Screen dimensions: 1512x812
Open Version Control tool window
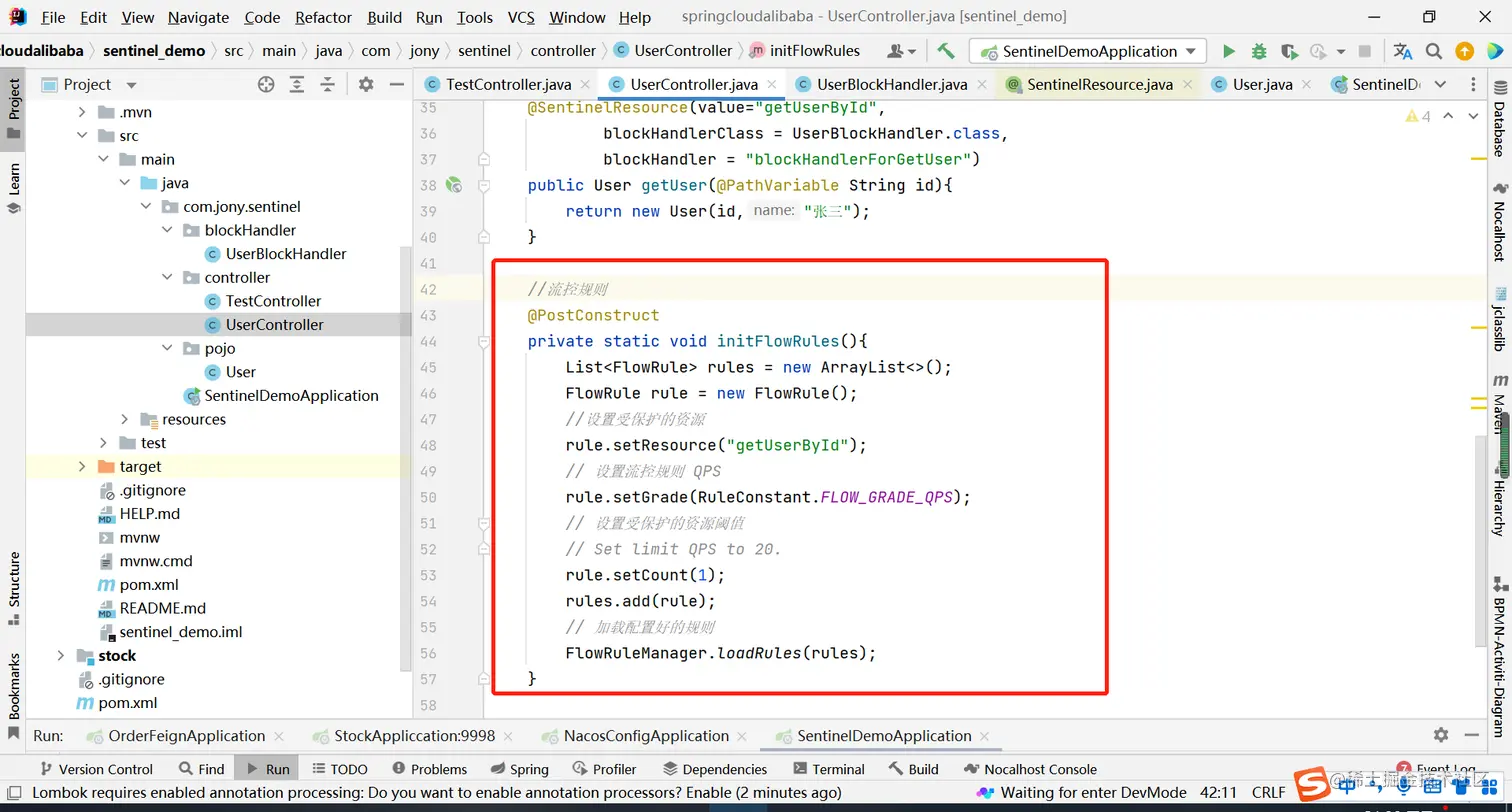[96, 769]
